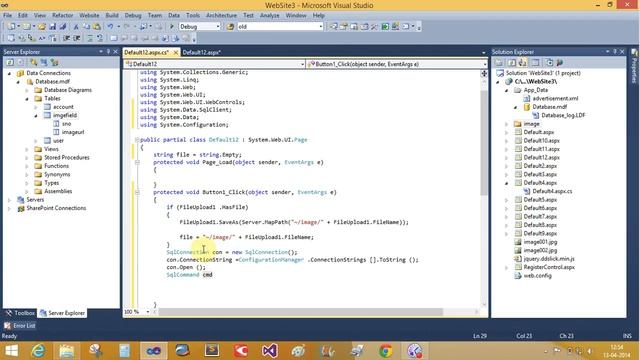This screenshot has width=640, height=360.
Task: Select jquery.ddslick.min.js in Solution Explorer
Action: pos(549,259)
